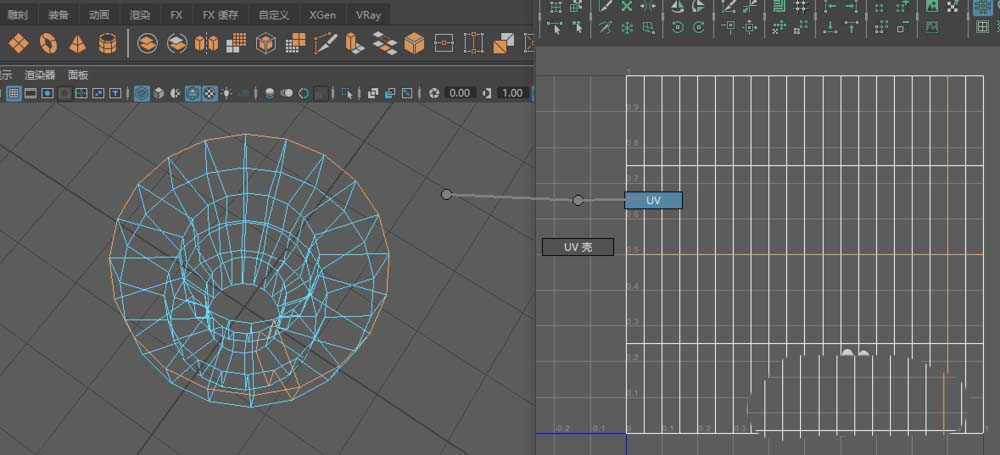Select UV in the marking menu

click(x=653, y=201)
